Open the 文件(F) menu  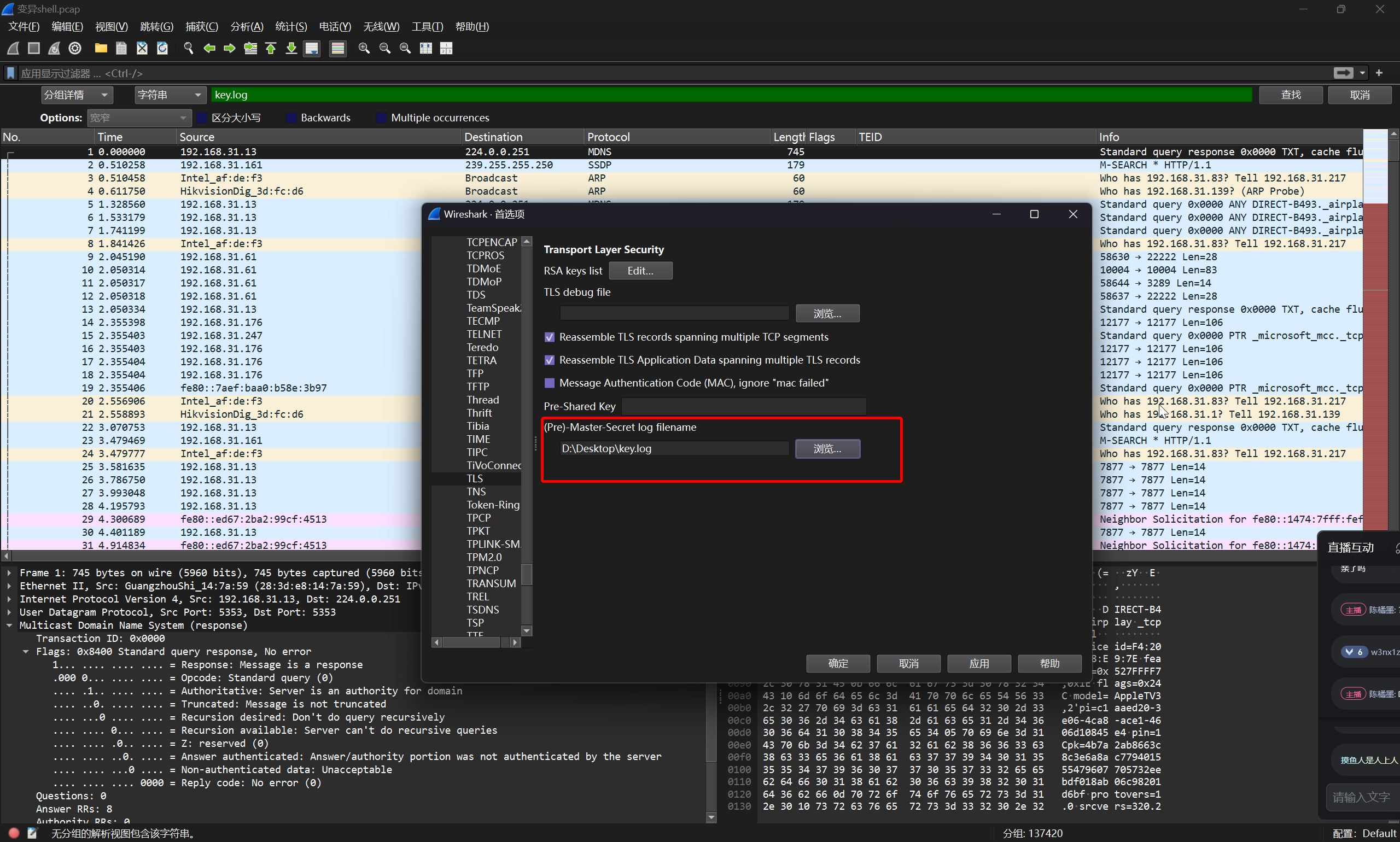[x=24, y=27]
